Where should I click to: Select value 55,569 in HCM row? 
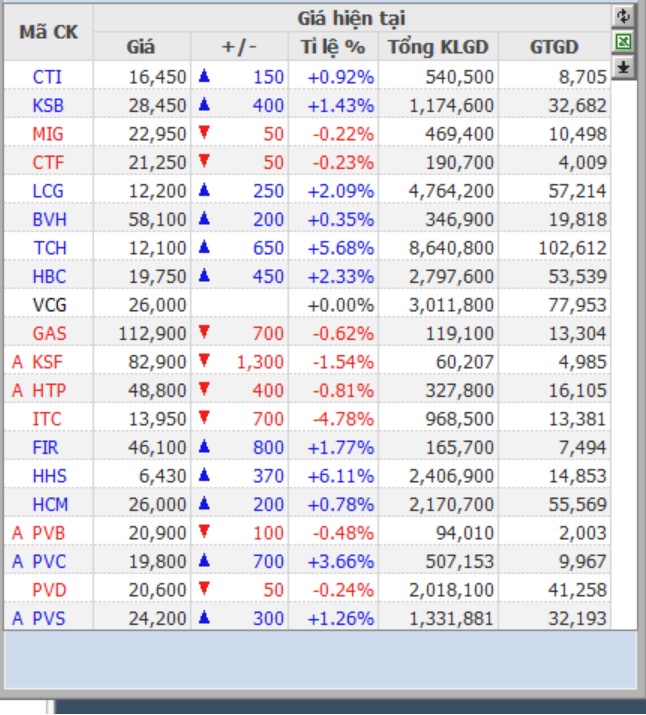click(x=577, y=504)
